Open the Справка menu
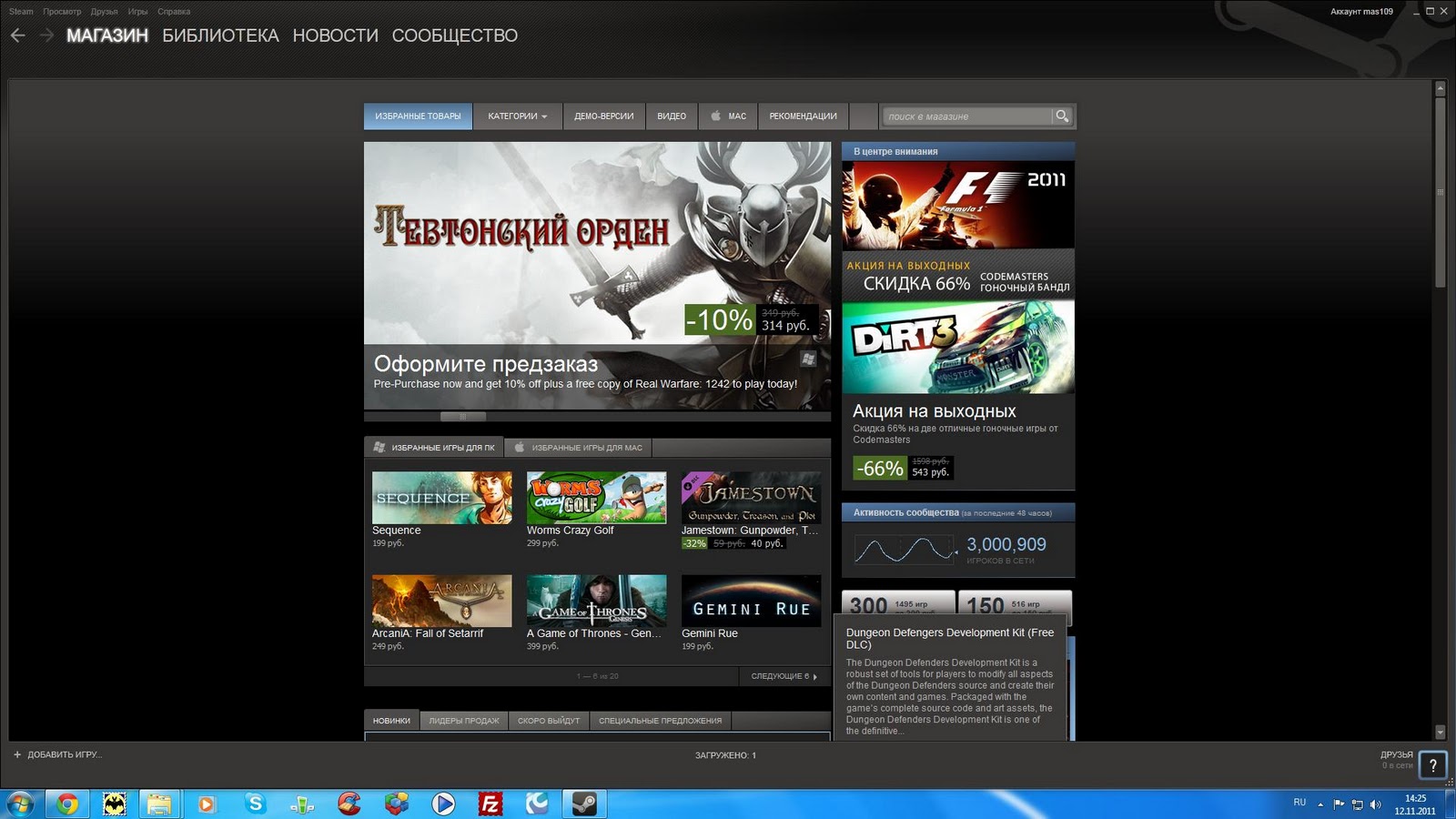The width and height of the screenshot is (1456, 819). 174,12
